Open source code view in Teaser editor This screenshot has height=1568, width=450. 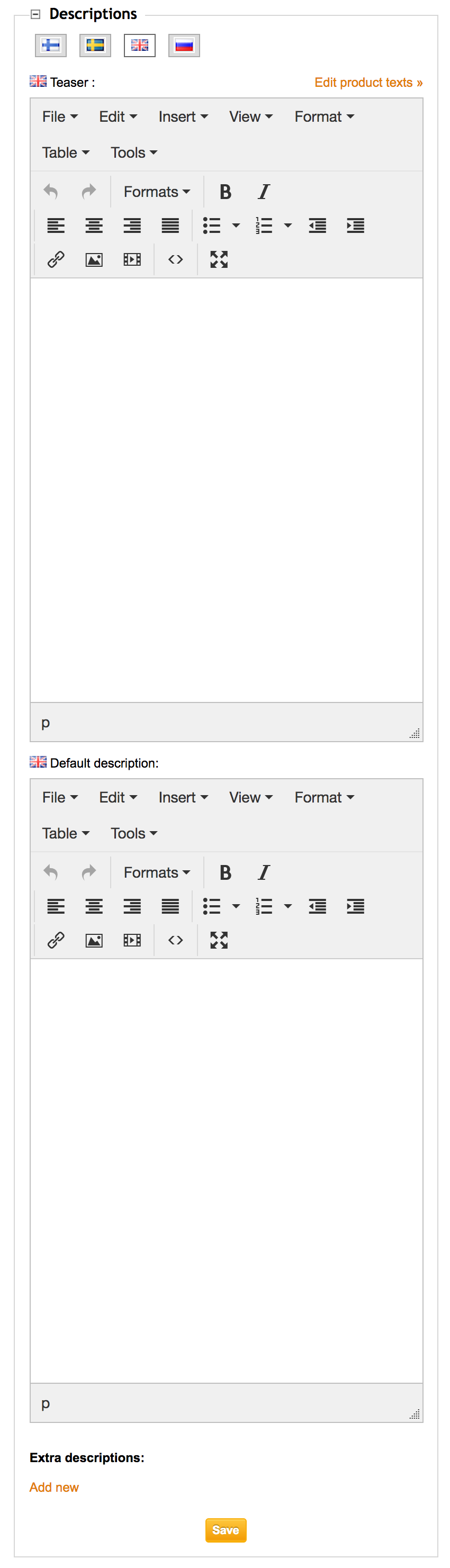coord(175,259)
